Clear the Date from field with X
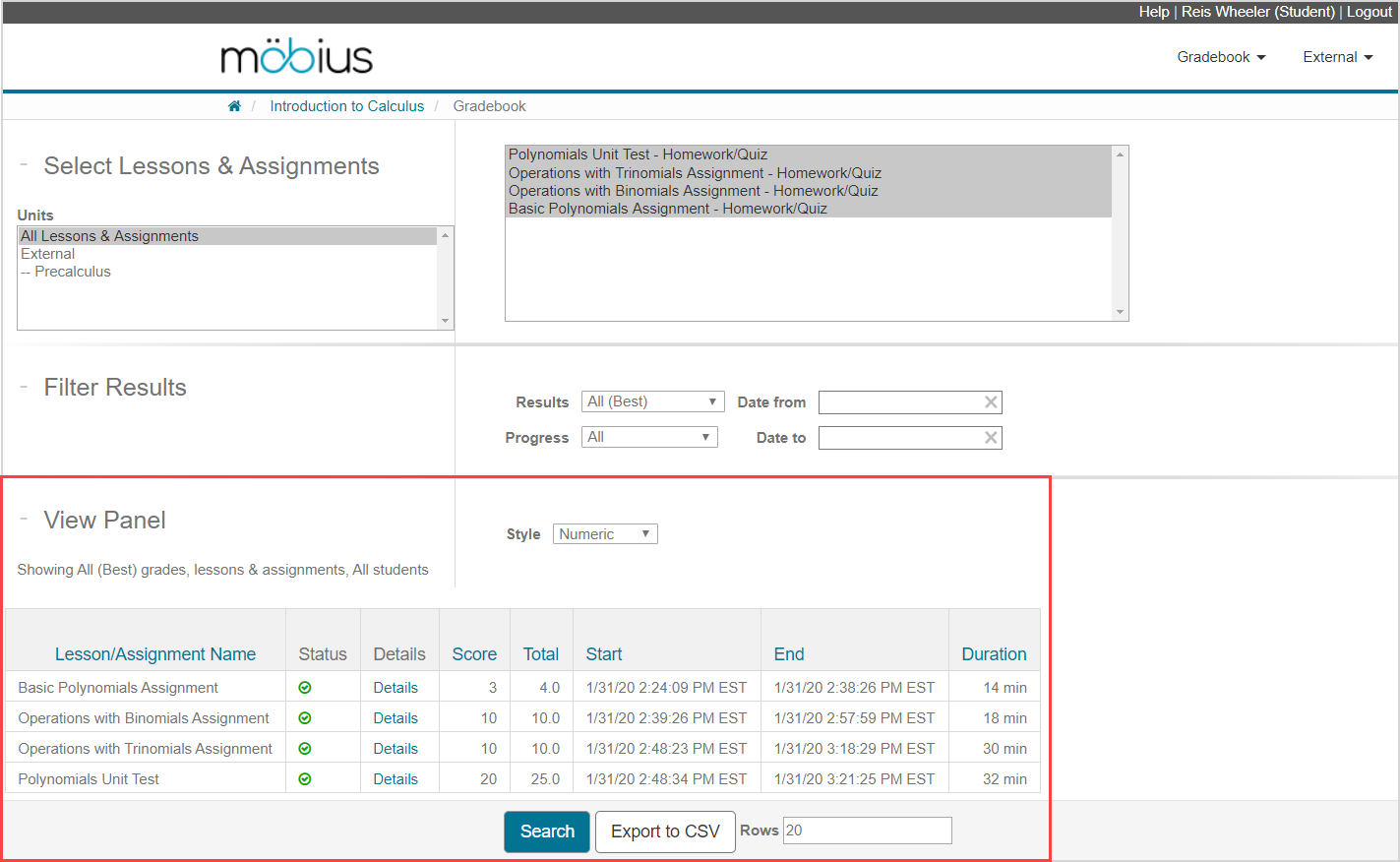The width and height of the screenshot is (1400, 862). 991,402
